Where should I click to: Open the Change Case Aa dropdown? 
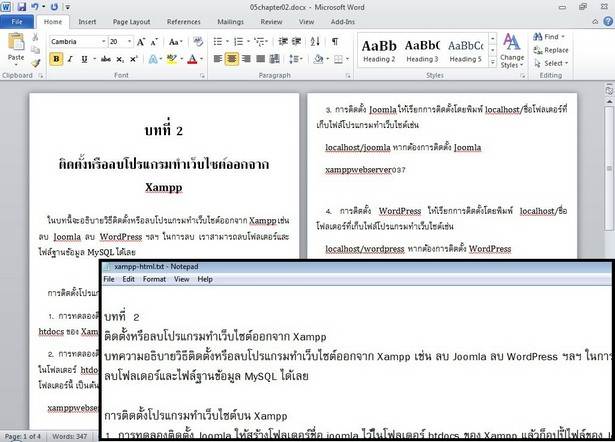pyautogui.click(x=176, y=42)
